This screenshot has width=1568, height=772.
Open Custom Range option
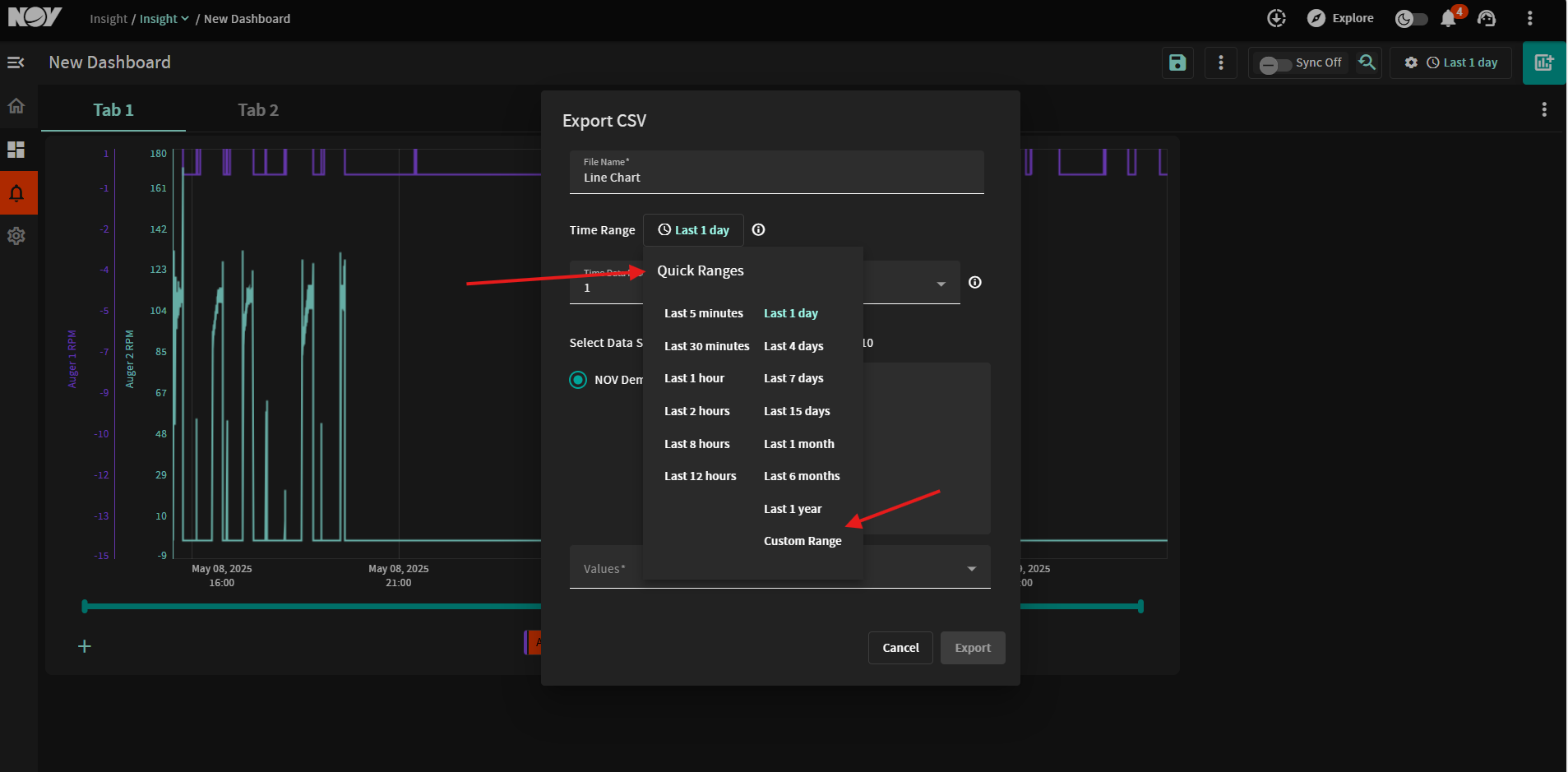point(803,541)
